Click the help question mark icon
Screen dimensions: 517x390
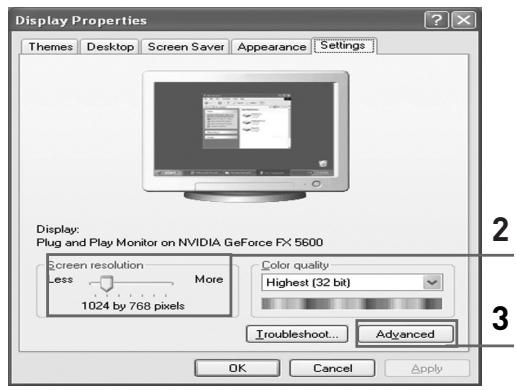click(436, 20)
